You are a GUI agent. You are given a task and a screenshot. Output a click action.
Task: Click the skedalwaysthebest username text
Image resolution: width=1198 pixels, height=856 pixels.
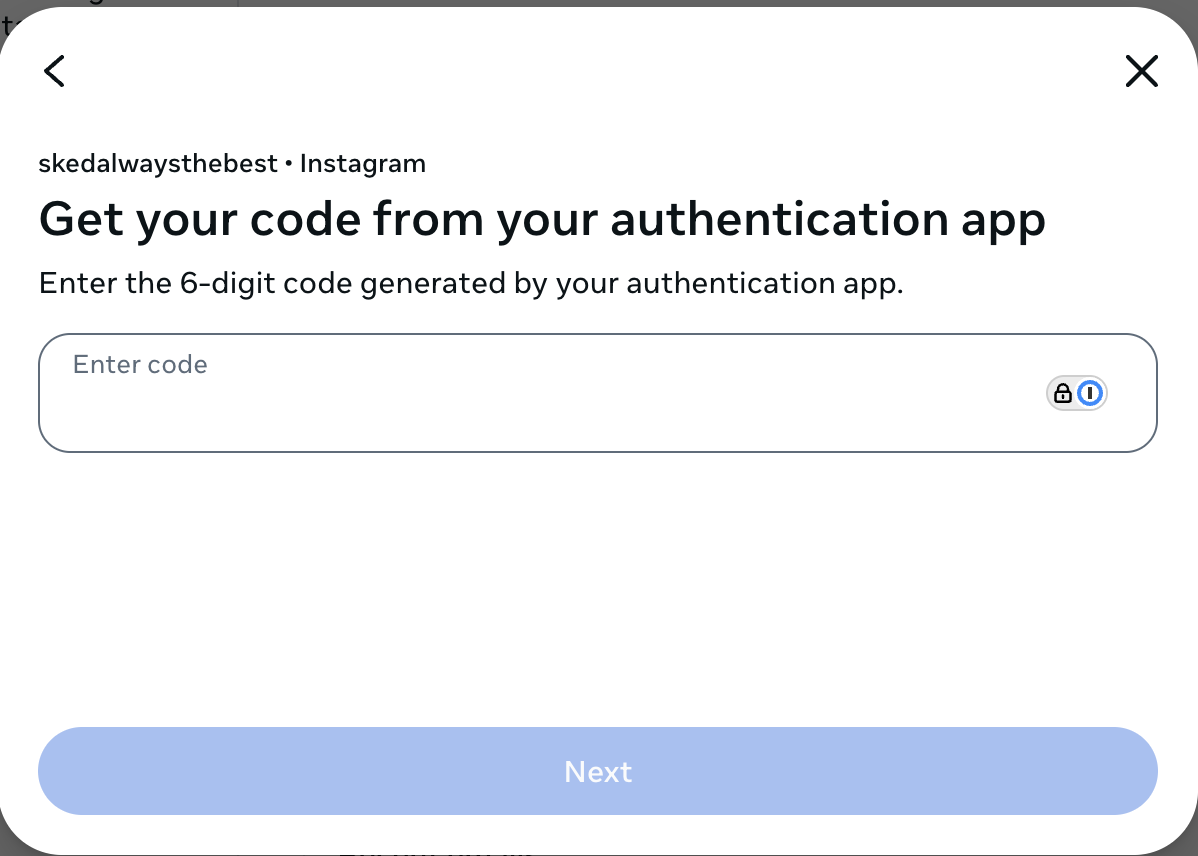pos(158,164)
